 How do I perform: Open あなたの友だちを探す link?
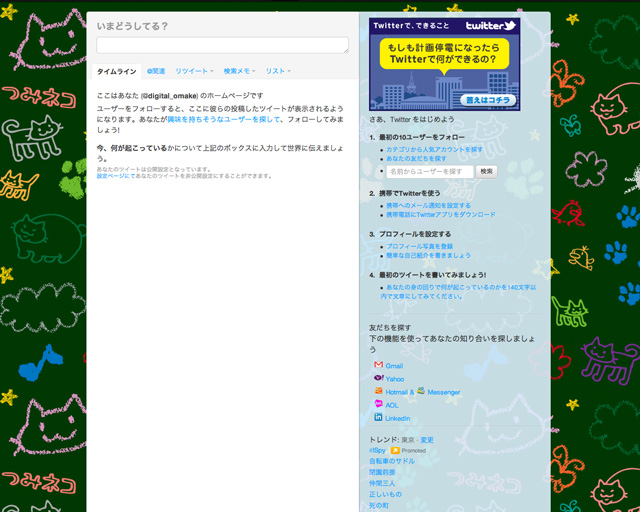pyautogui.click(x=416, y=158)
